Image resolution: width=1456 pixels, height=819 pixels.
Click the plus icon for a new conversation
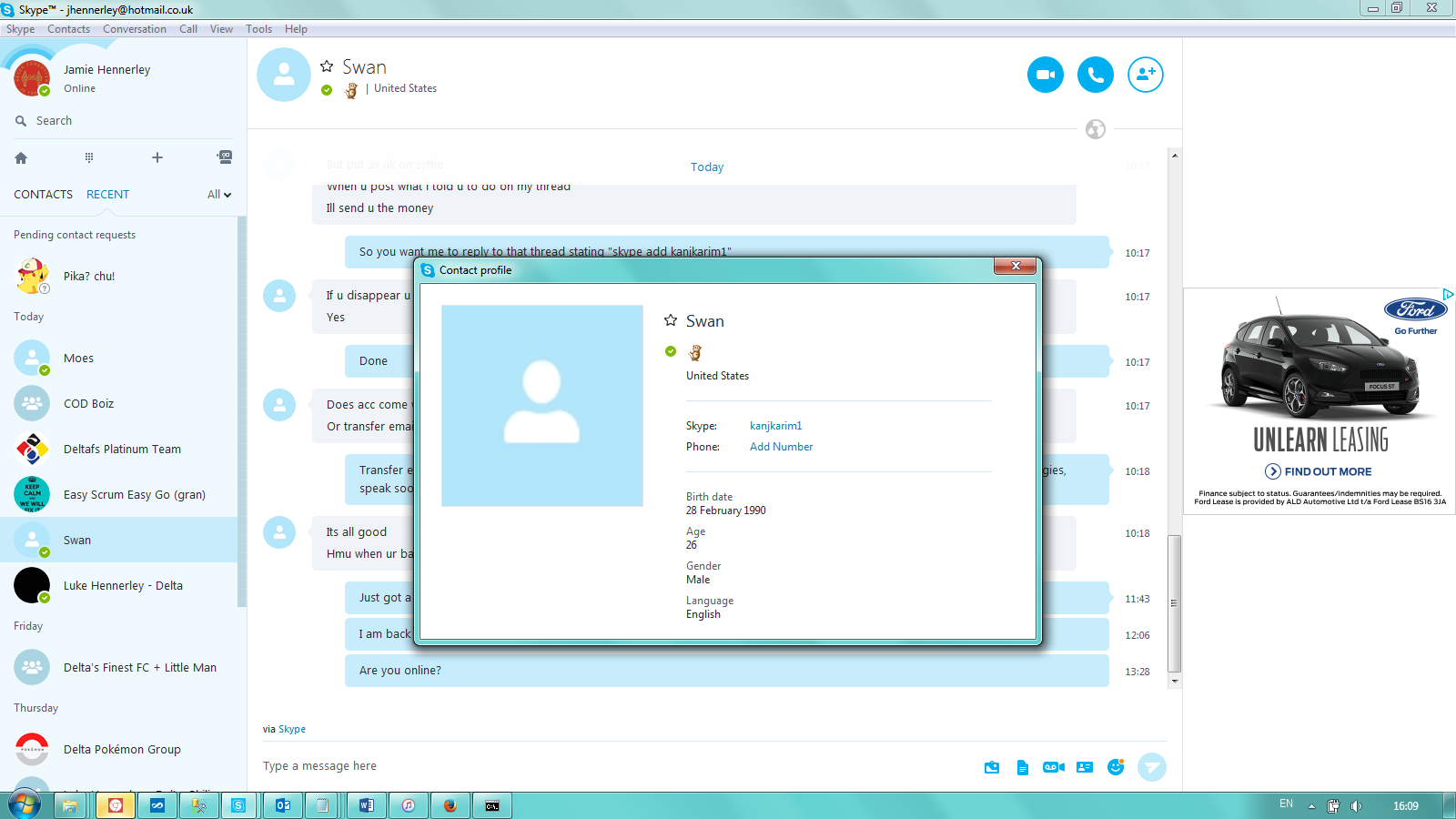point(157,157)
